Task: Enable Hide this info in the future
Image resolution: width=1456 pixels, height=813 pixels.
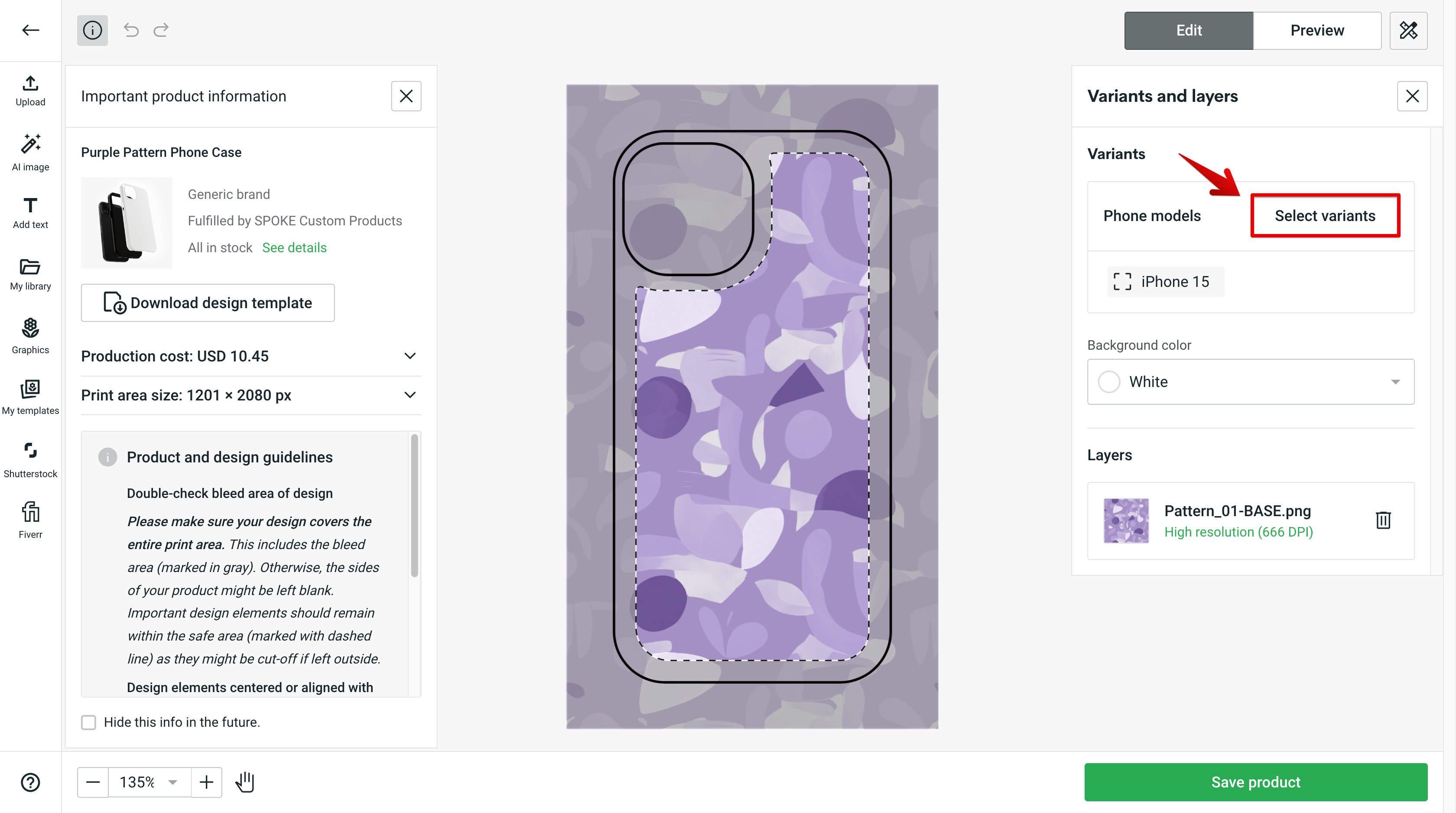Action: click(x=89, y=722)
